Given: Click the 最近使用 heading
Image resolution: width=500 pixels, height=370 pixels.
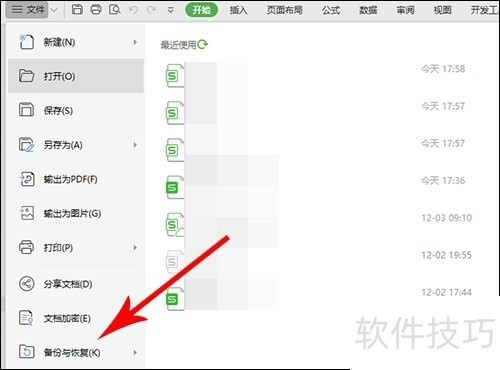Looking at the screenshot, I should [x=178, y=45].
